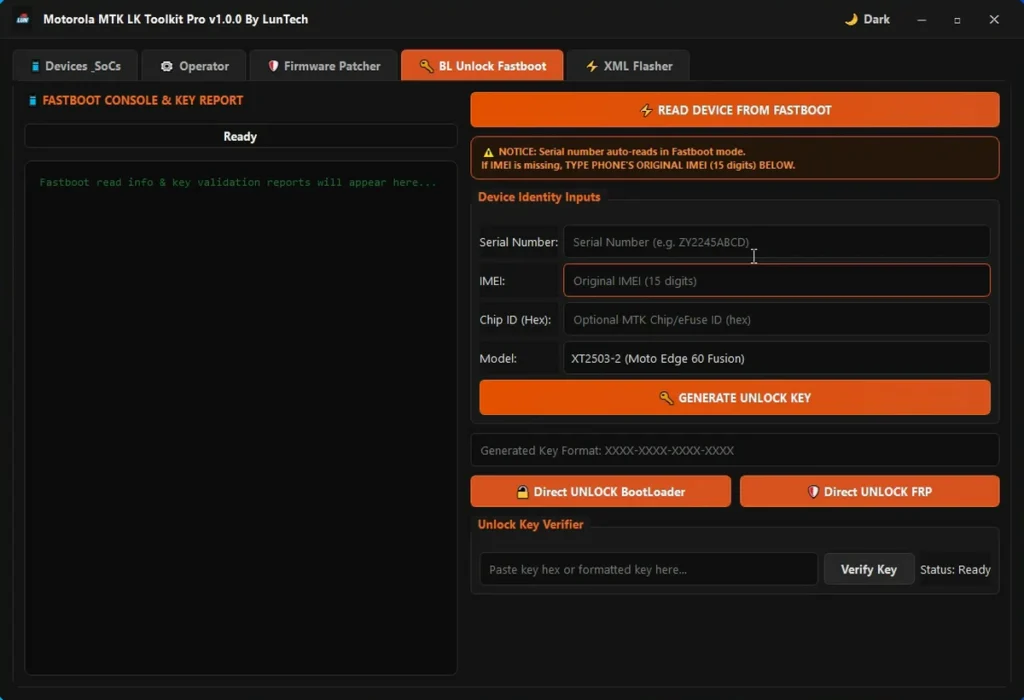Click the Fastboot Console header icon

tap(33, 101)
